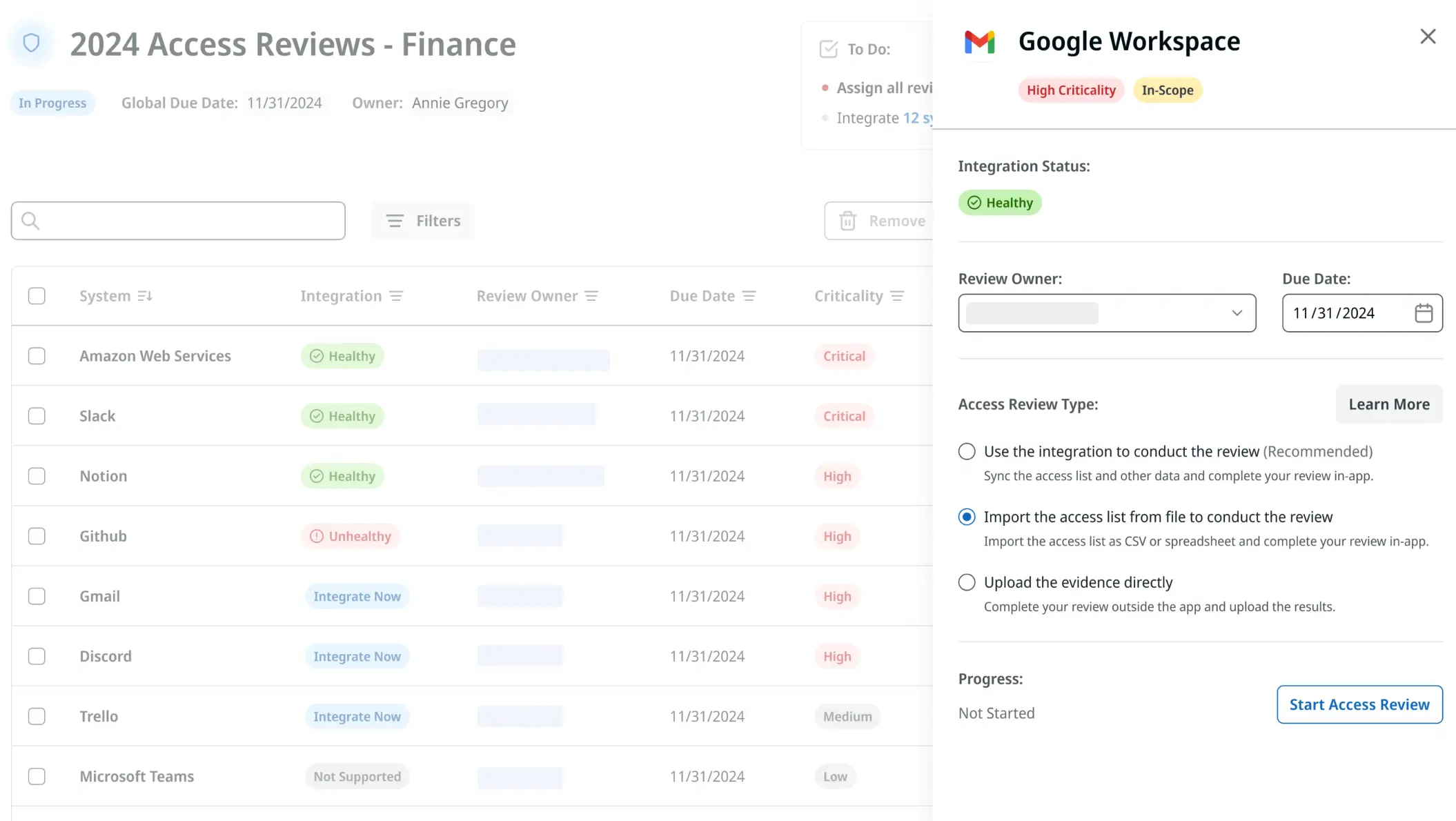Click the System column sort icon
The width and height of the screenshot is (1456, 821).
[144, 296]
